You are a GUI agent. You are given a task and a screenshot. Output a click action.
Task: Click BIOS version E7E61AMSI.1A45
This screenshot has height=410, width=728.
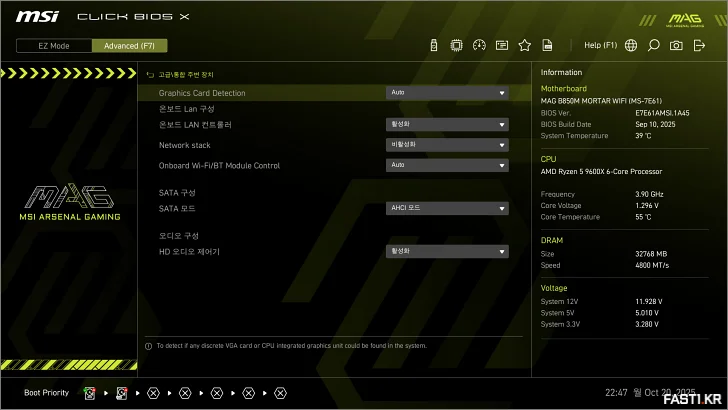pos(662,113)
